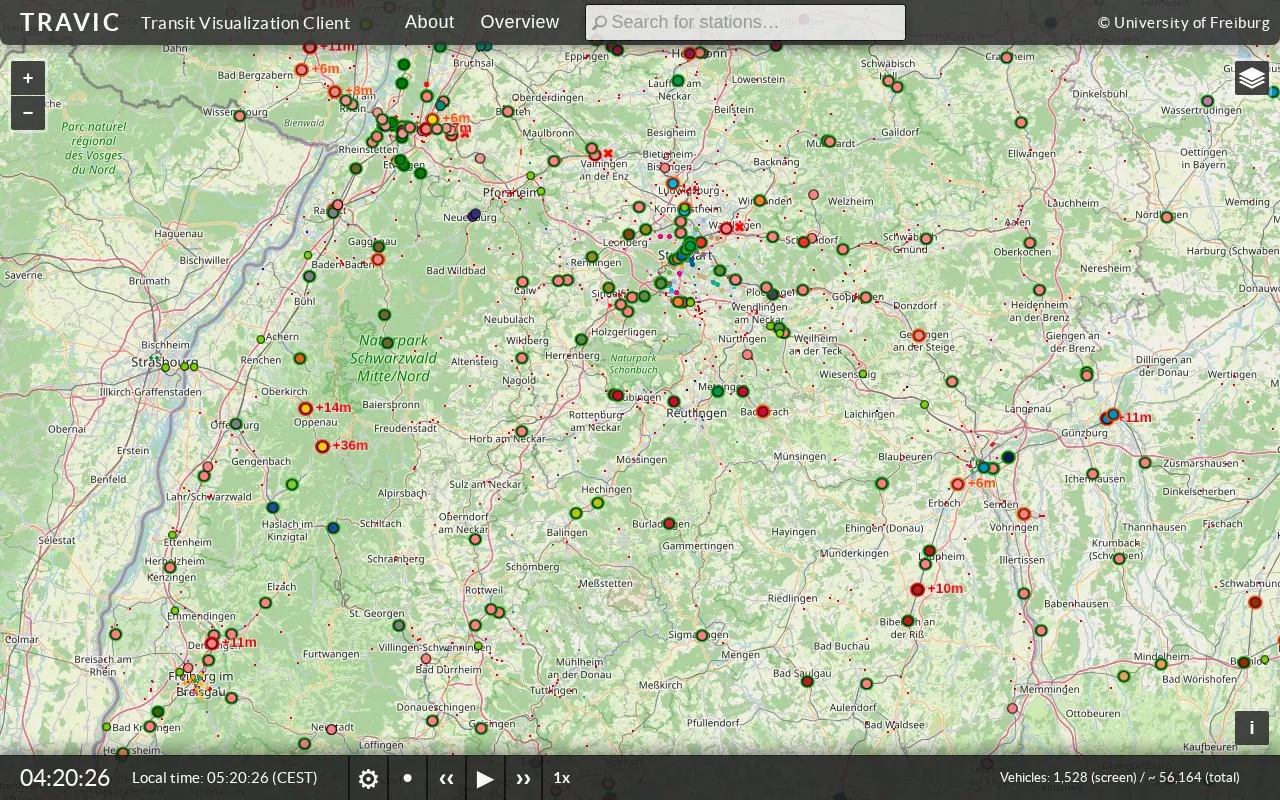Screen dimensions: 1280x800
Task: Open the About menu item
Action: 429,22
